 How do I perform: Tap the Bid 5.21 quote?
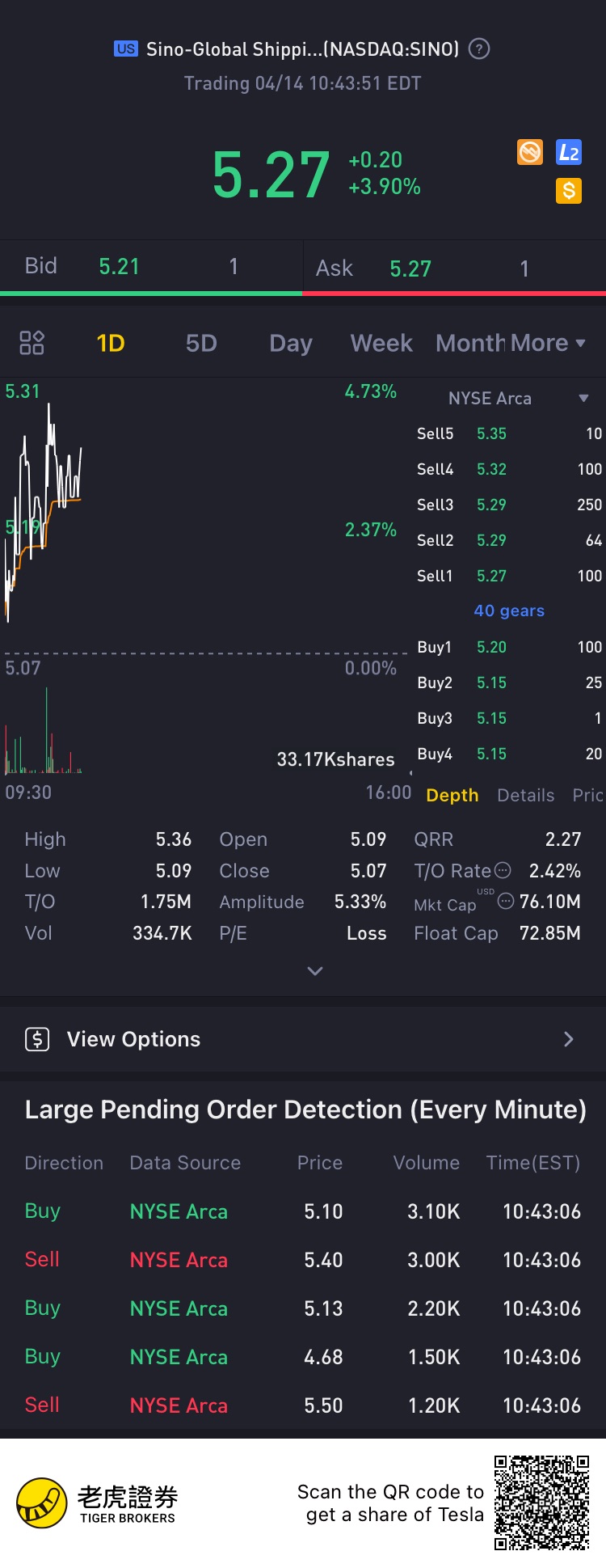click(x=119, y=267)
